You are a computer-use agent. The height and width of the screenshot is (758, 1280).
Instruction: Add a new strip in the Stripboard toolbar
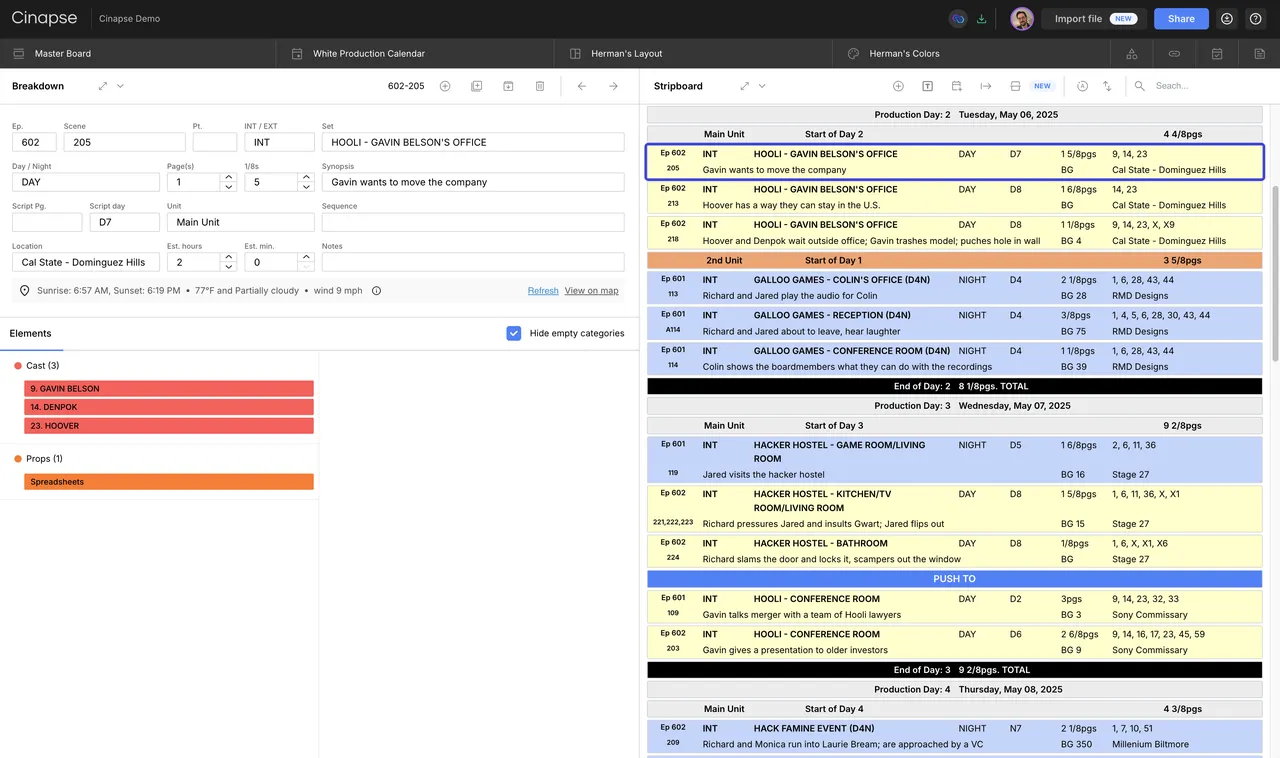click(x=898, y=86)
